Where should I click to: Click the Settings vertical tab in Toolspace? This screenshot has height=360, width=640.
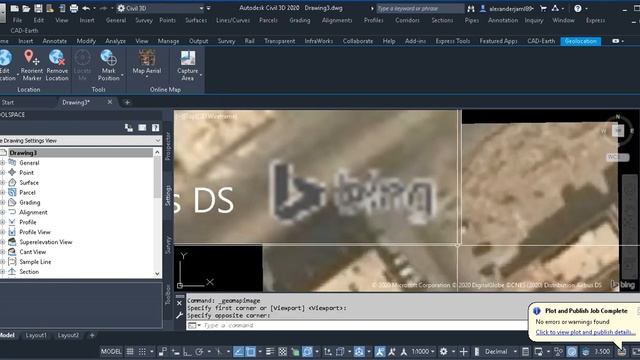[167, 195]
